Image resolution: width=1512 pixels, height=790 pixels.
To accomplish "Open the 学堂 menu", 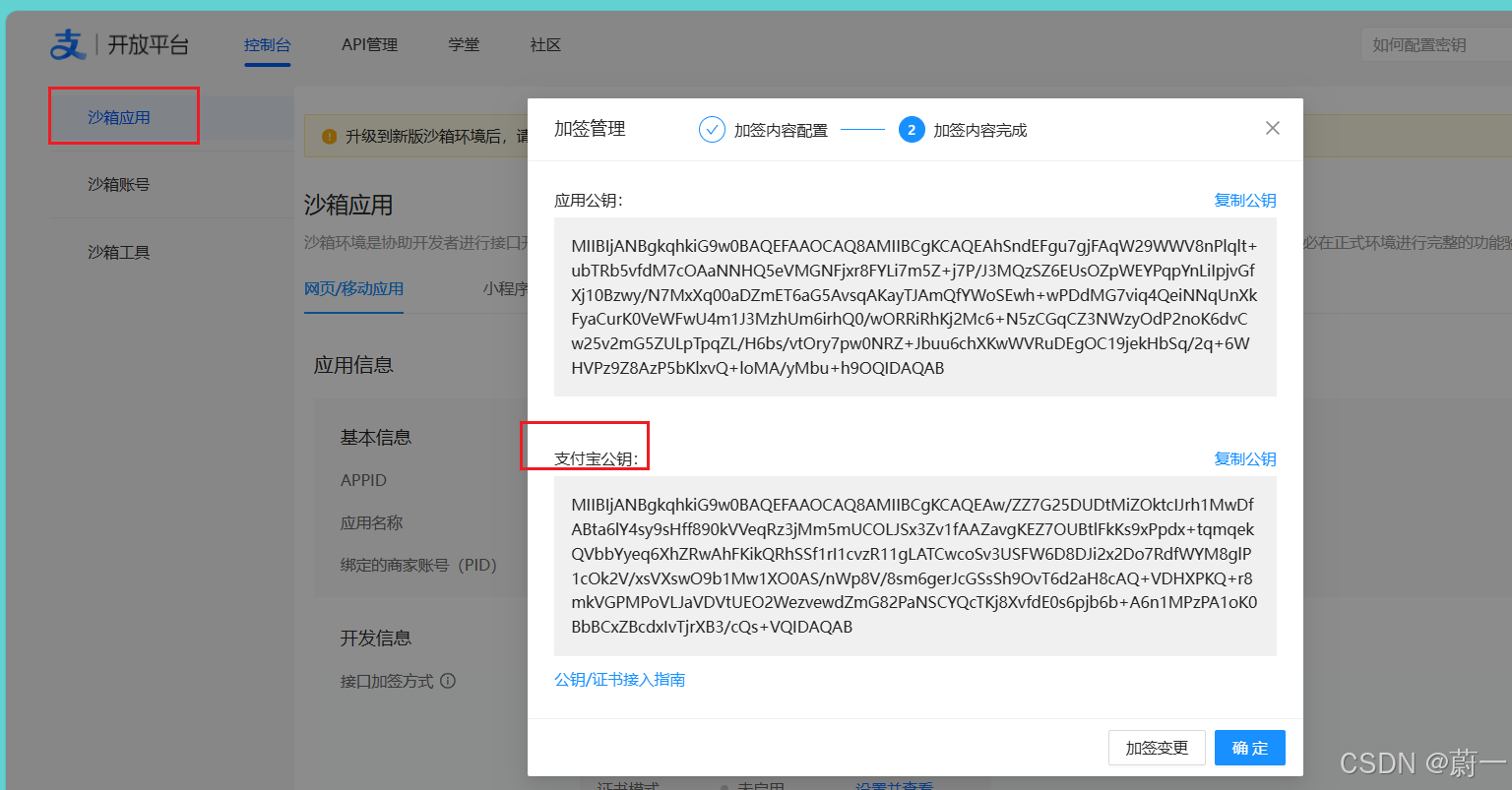I will click(x=464, y=45).
